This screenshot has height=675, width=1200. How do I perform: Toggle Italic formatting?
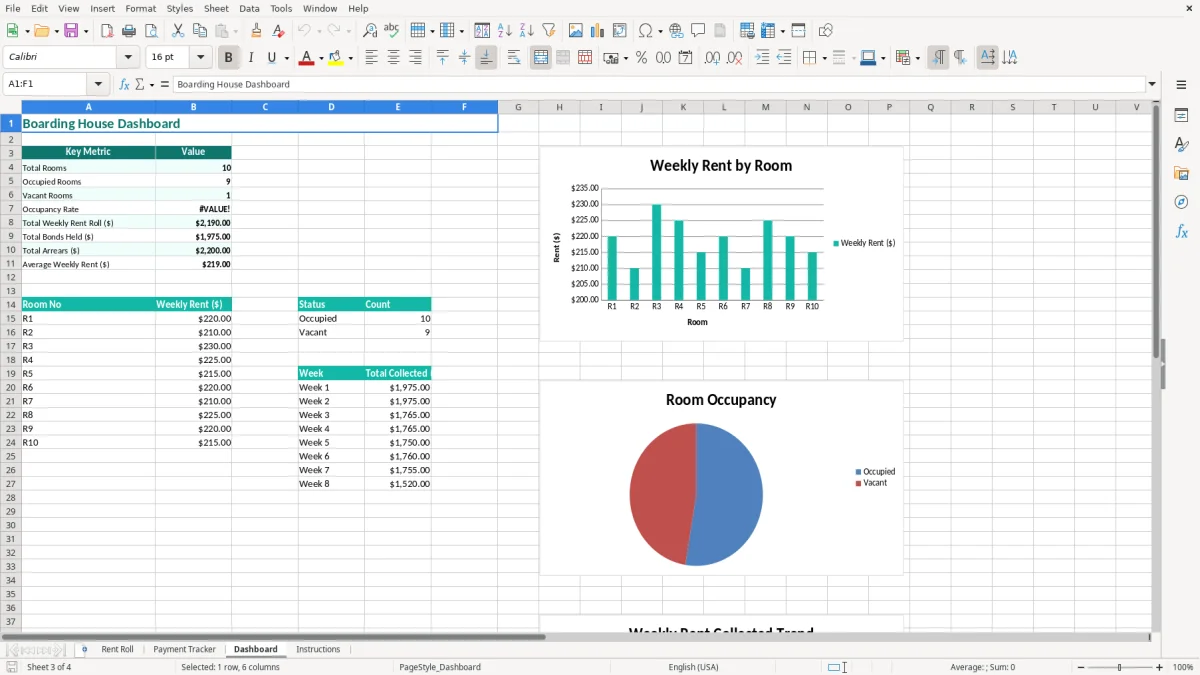click(x=250, y=58)
